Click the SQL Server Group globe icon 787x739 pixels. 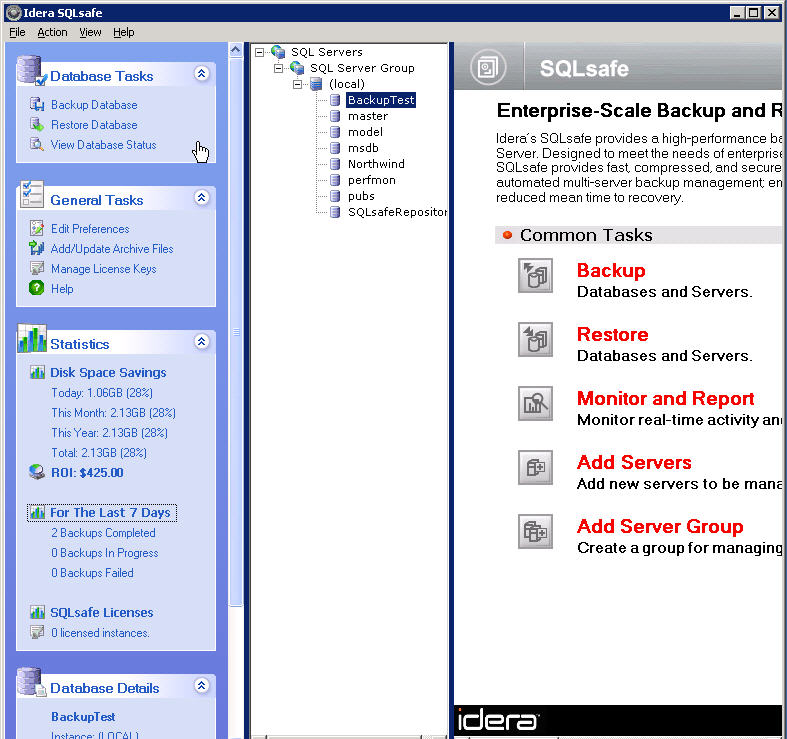tap(297, 68)
